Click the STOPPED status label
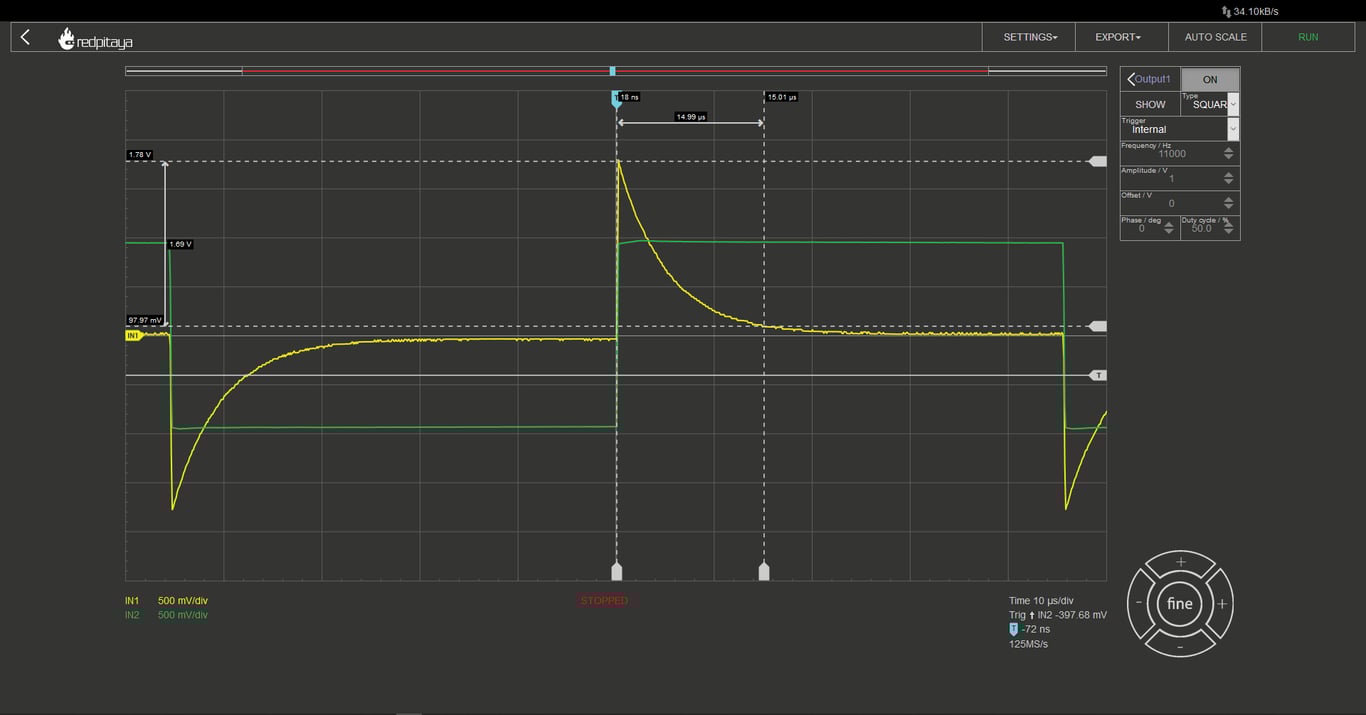 [604, 601]
